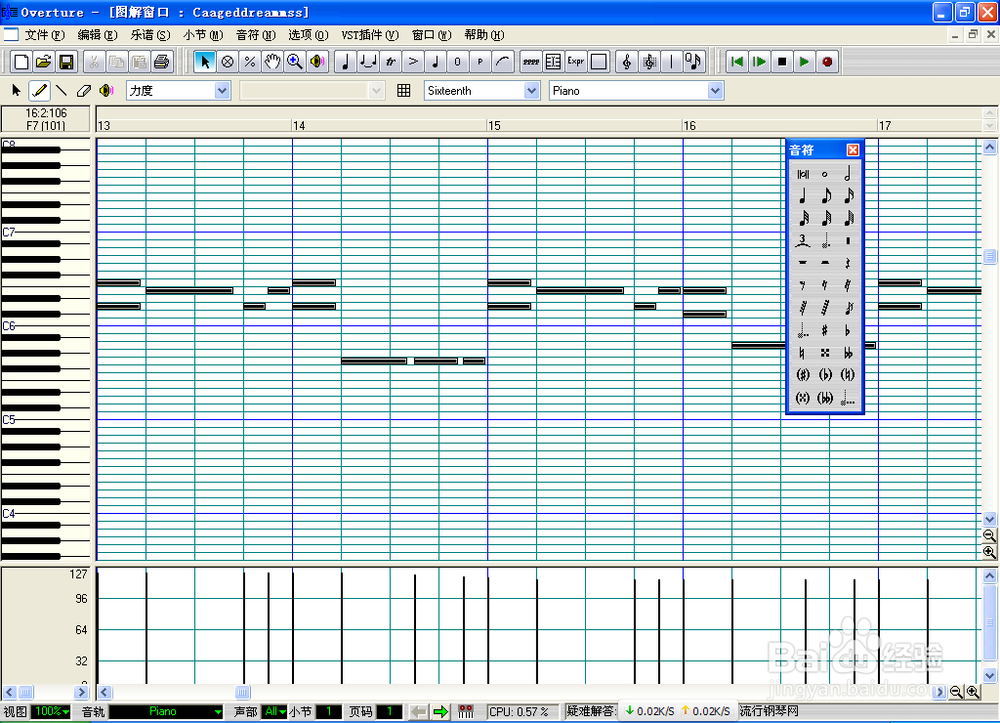Click the page number input field
Screen dimensions: 1000x723
coord(389,711)
